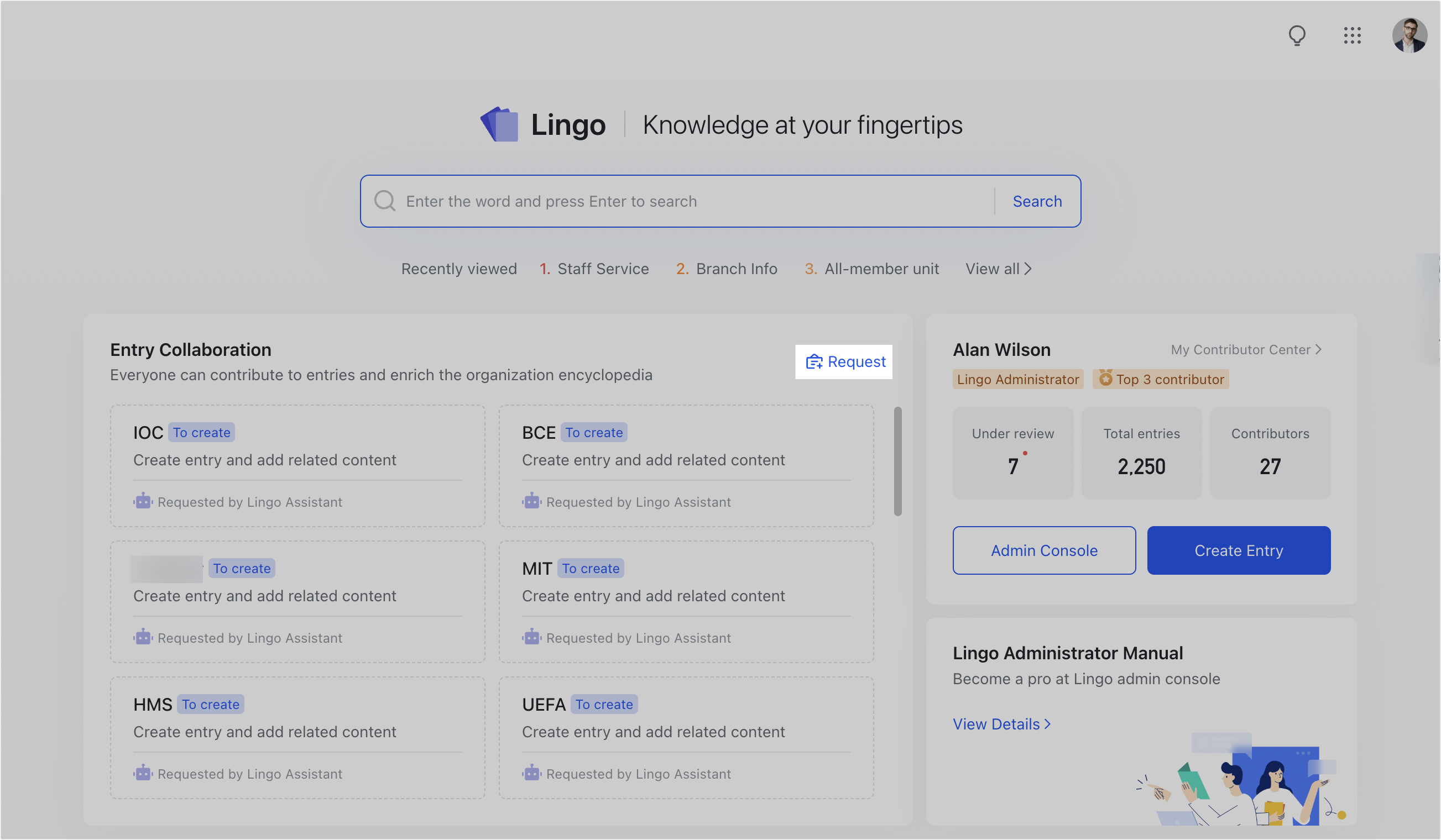
Task: Open View Details under Lingo Administrator Manual
Action: point(1001,724)
